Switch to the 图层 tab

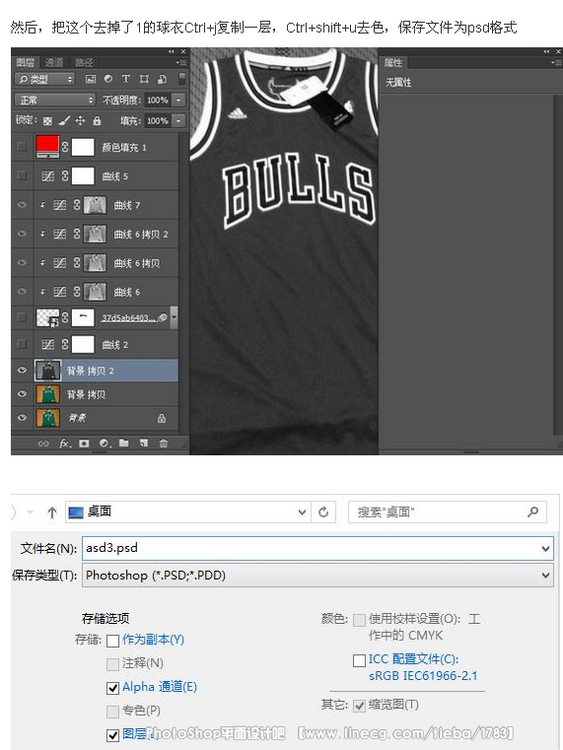pos(25,62)
